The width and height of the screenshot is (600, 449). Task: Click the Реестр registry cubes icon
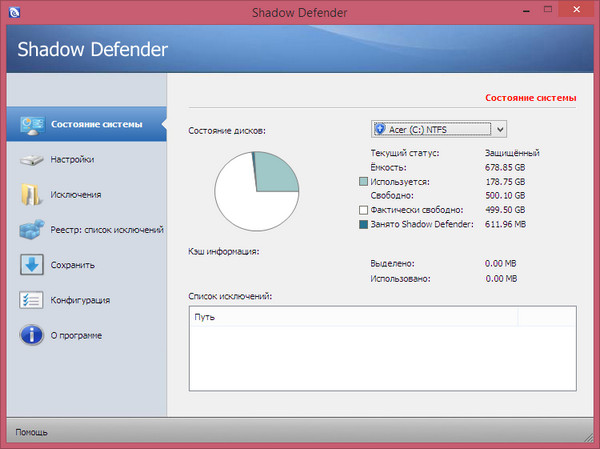[31, 230]
